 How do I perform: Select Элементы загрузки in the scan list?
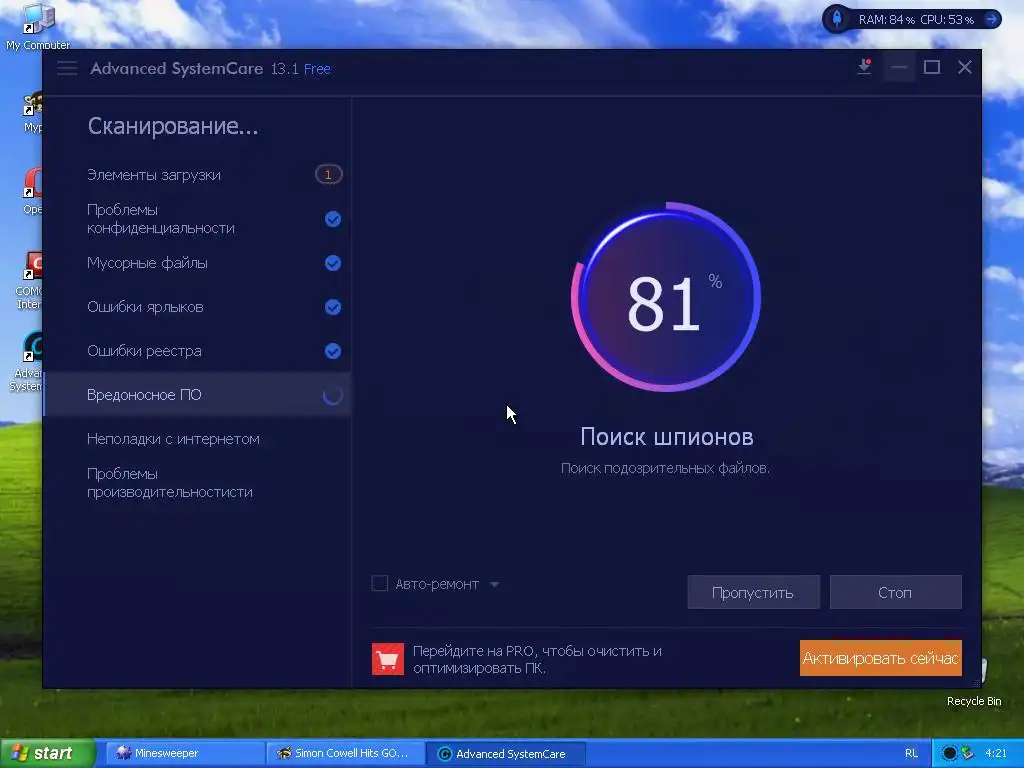tap(197, 175)
